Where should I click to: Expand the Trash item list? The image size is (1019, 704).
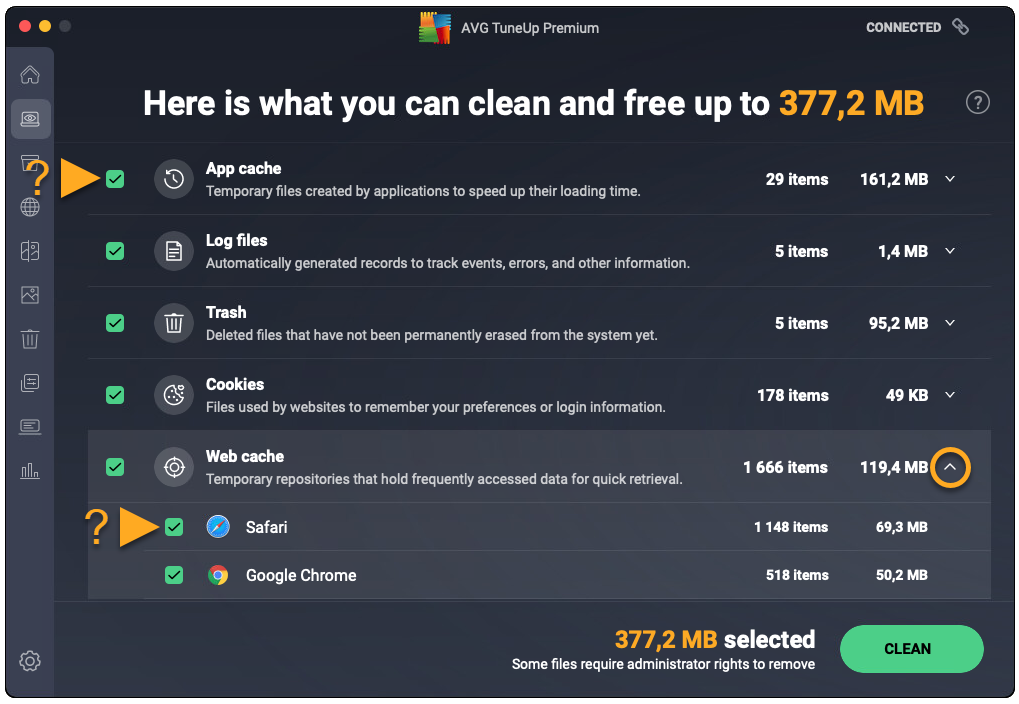tap(950, 324)
